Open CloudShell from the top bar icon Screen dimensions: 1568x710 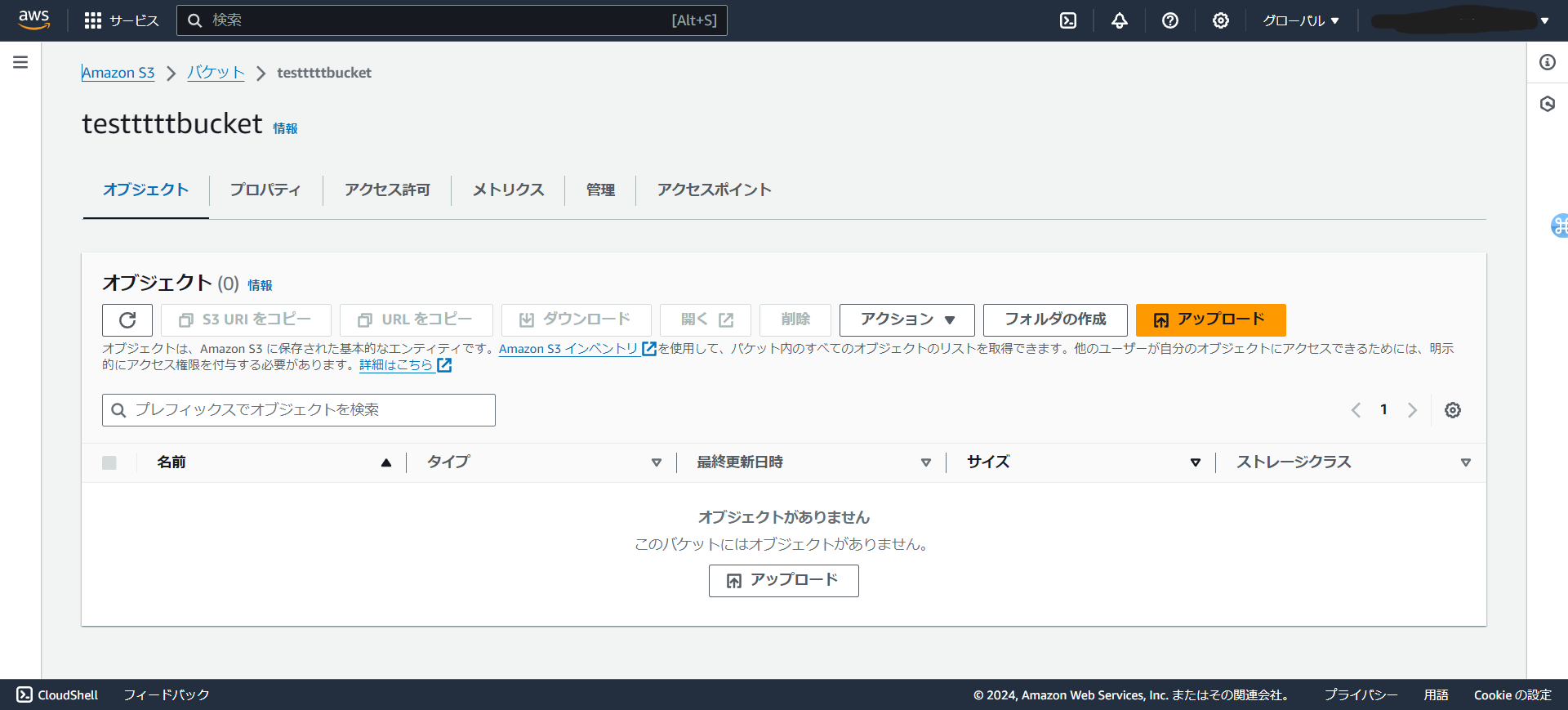[x=1068, y=20]
